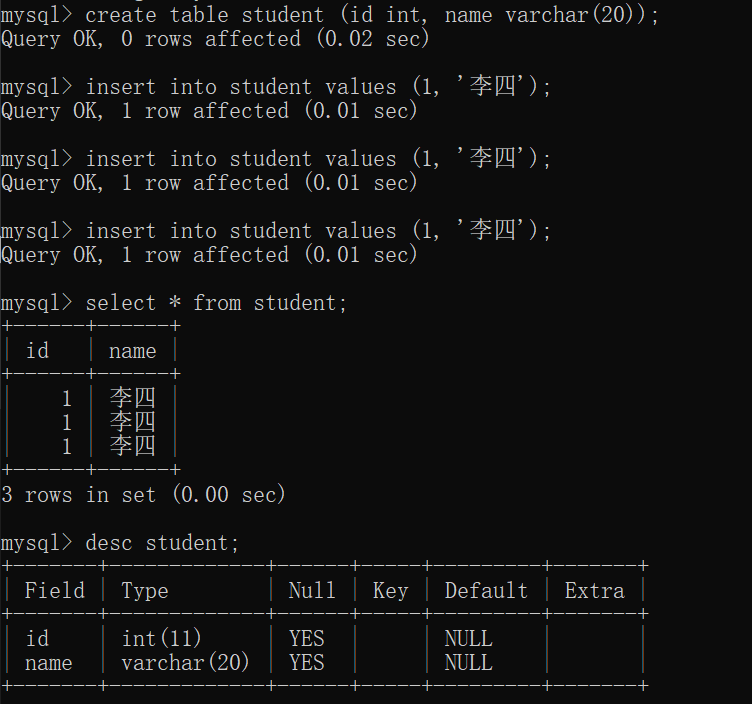Screen dimensions: 752x704
Task: Click the first insert into student statement
Action: click(x=318, y=87)
